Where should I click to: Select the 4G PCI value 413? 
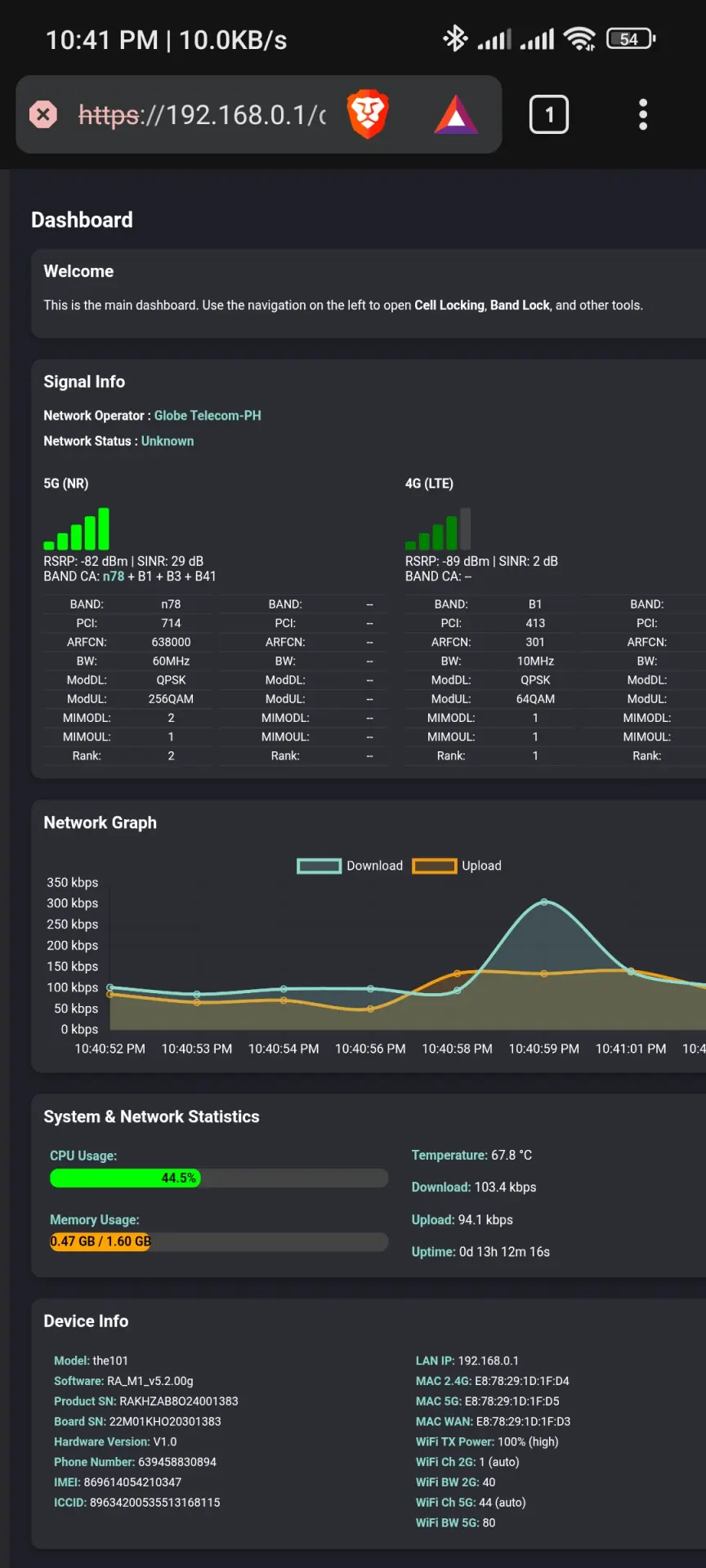click(535, 623)
